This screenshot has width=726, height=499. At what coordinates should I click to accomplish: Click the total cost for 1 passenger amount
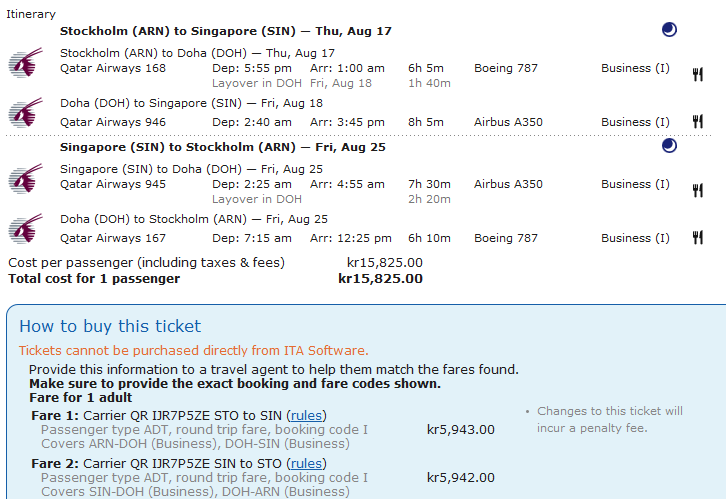(380, 278)
